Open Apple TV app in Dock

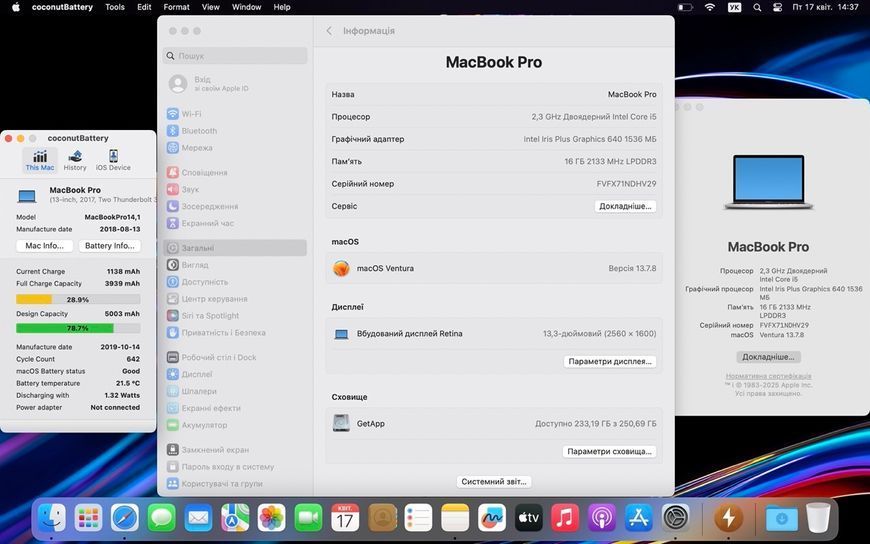click(528, 518)
